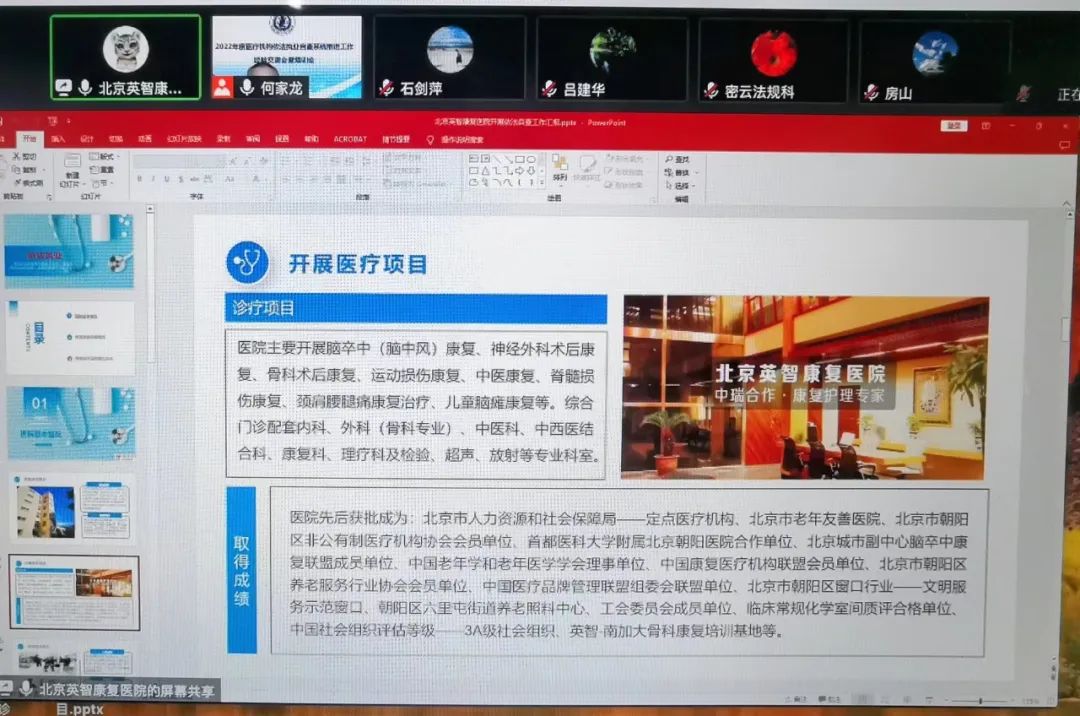This screenshot has height=716, width=1080.
Task: Click the 医院先后获批成为 achievements text box
Action: [x=628, y=573]
